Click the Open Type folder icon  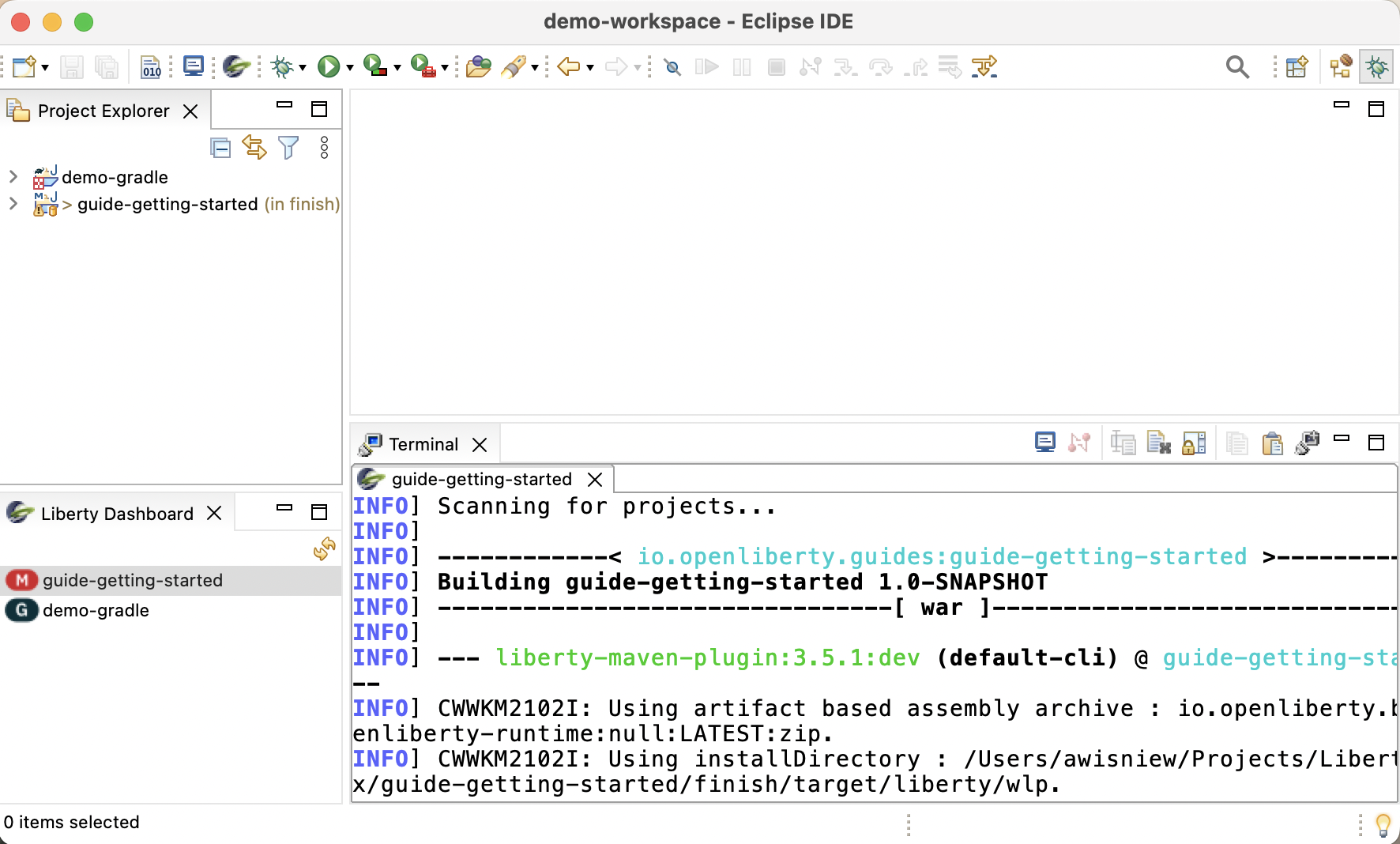pos(478,66)
